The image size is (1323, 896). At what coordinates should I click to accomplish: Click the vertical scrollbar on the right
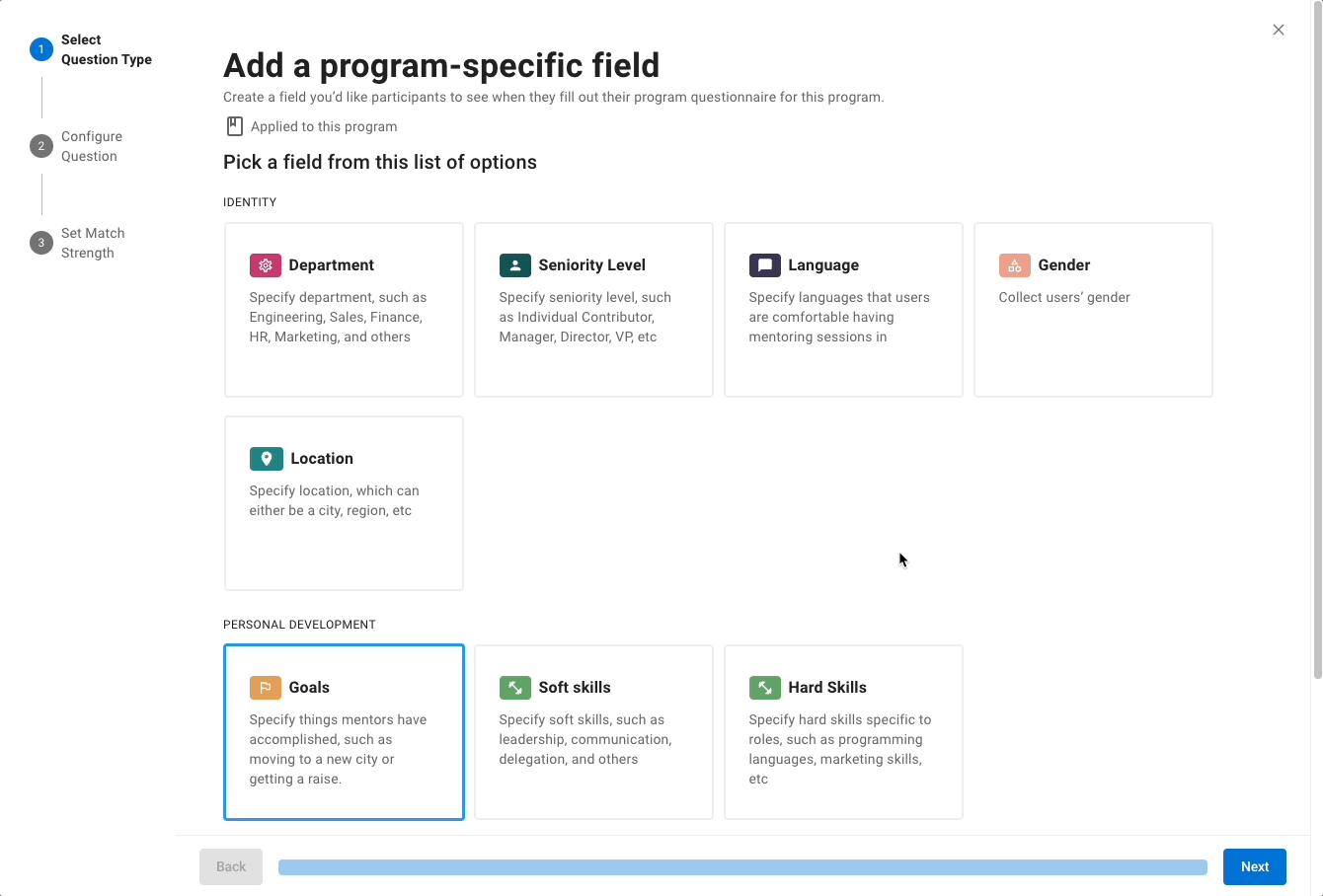1317,342
